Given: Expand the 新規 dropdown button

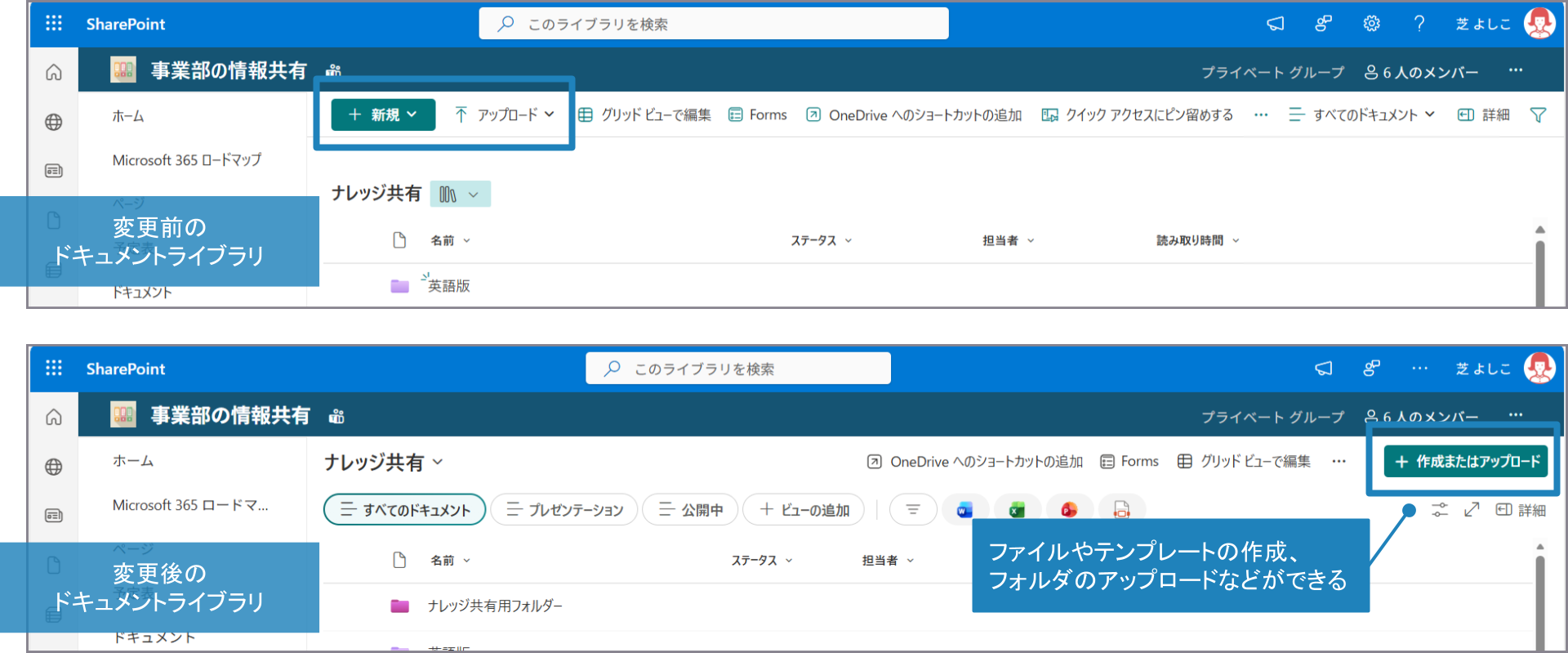Looking at the screenshot, I should click(382, 115).
